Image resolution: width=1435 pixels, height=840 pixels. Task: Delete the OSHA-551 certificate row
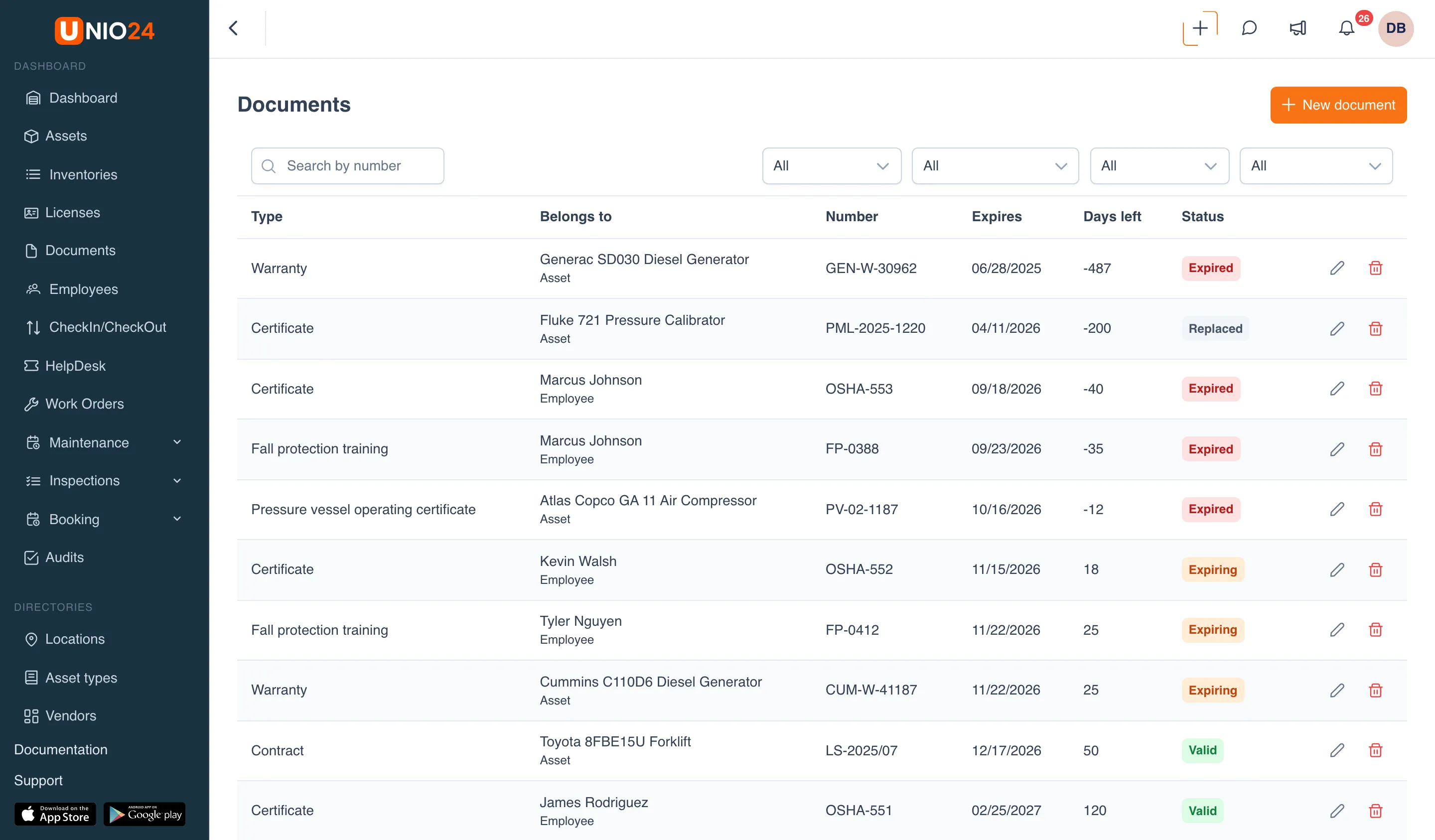[x=1375, y=811]
